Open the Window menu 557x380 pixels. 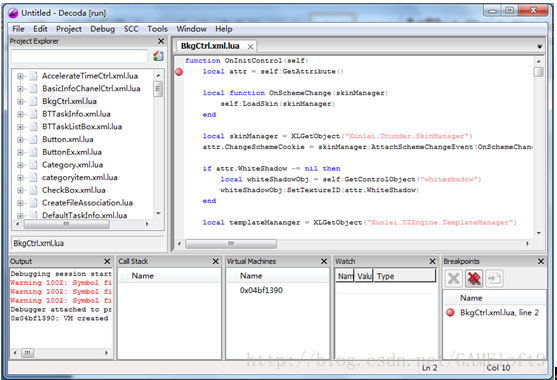[x=191, y=29]
